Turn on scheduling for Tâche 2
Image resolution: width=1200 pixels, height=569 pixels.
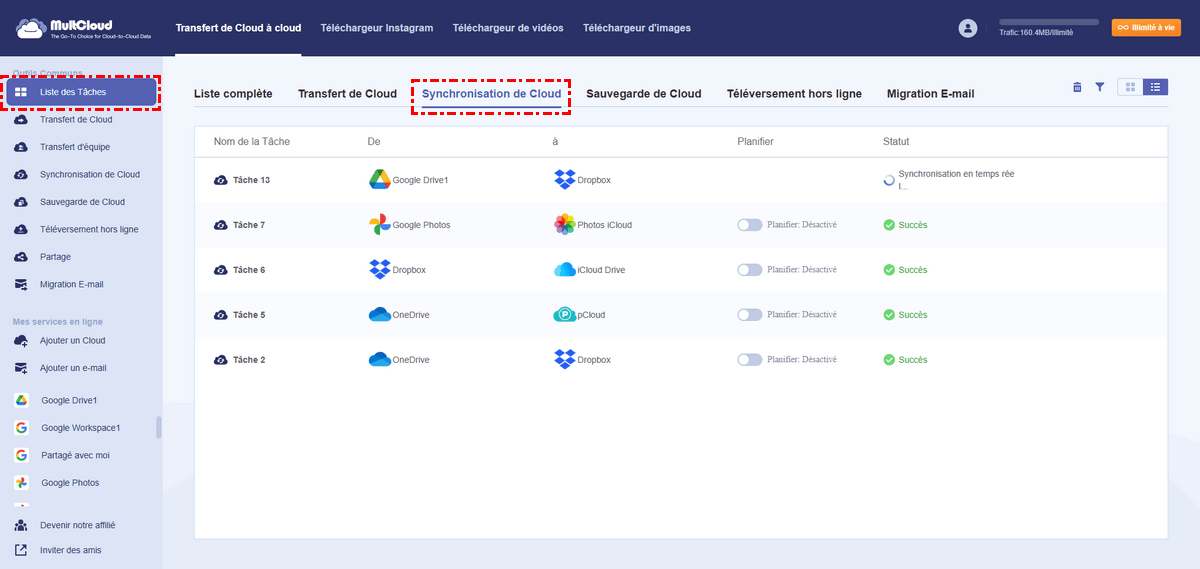(x=749, y=359)
